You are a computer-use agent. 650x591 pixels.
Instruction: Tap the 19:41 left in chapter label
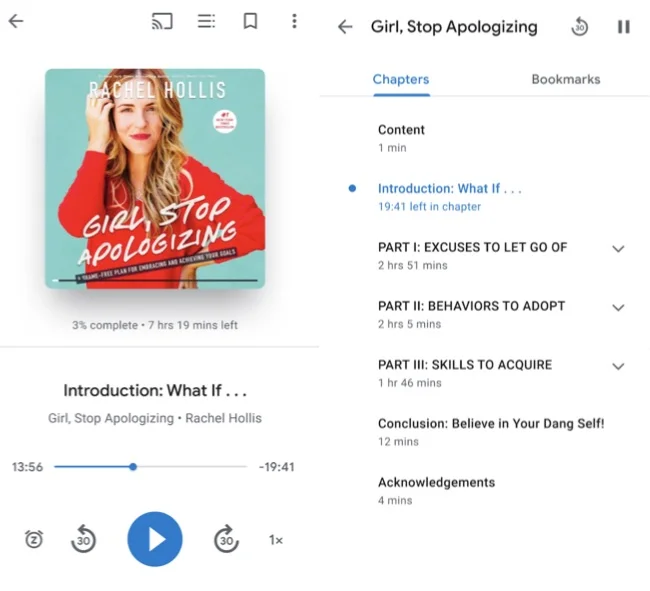click(x=429, y=206)
